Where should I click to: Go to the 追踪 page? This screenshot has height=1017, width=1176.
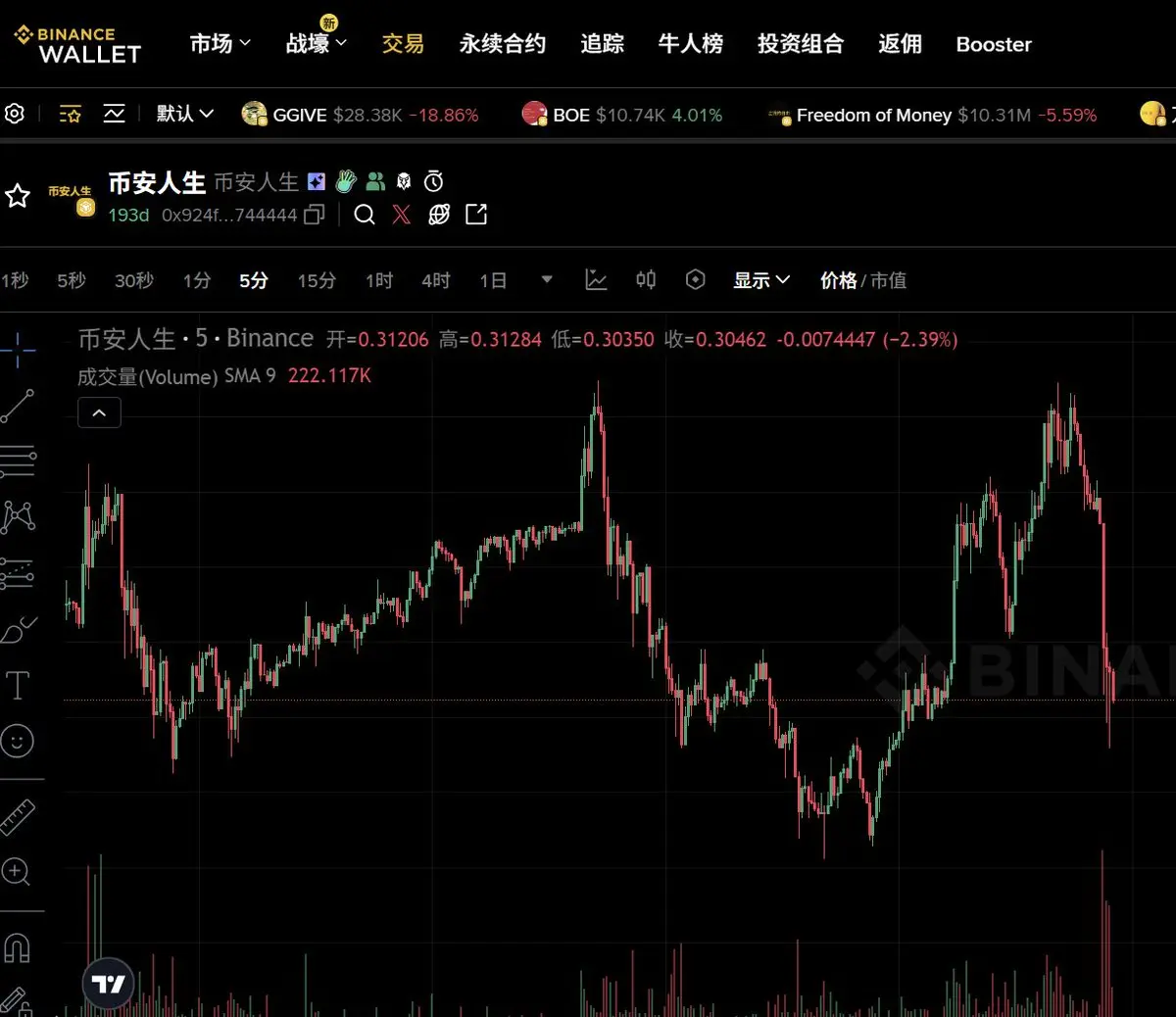[x=602, y=44]
